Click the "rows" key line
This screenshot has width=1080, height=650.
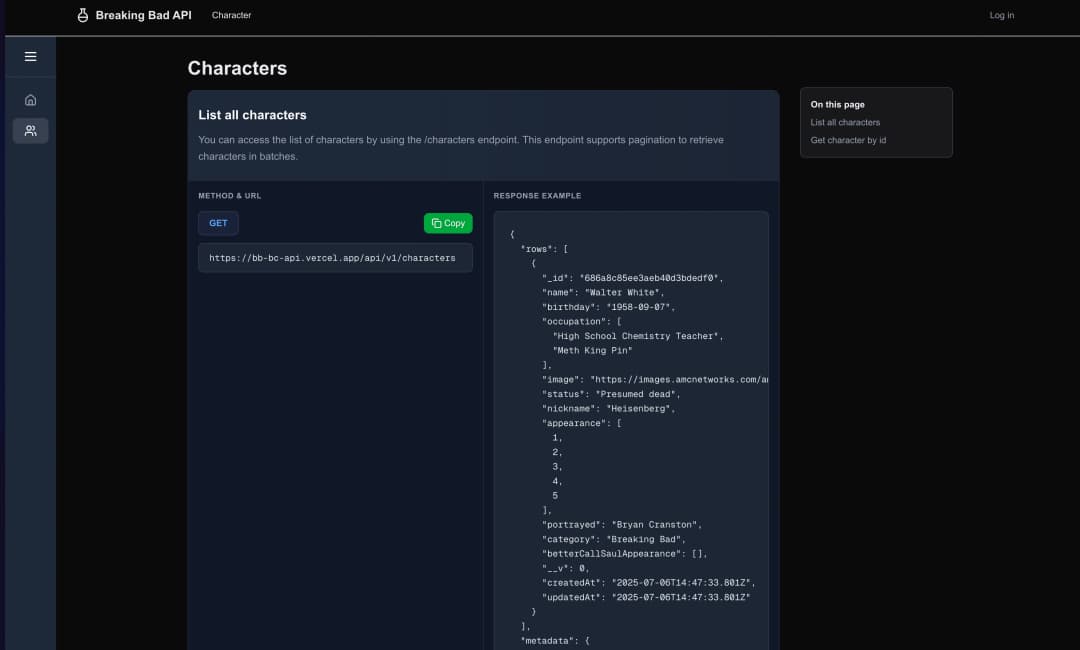coord(544,249)
